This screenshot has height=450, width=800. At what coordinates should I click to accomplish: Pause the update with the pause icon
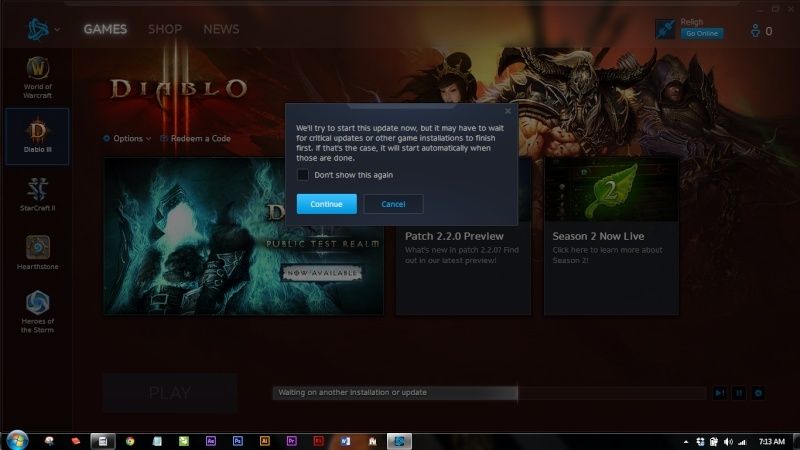[x=739, y=393]
